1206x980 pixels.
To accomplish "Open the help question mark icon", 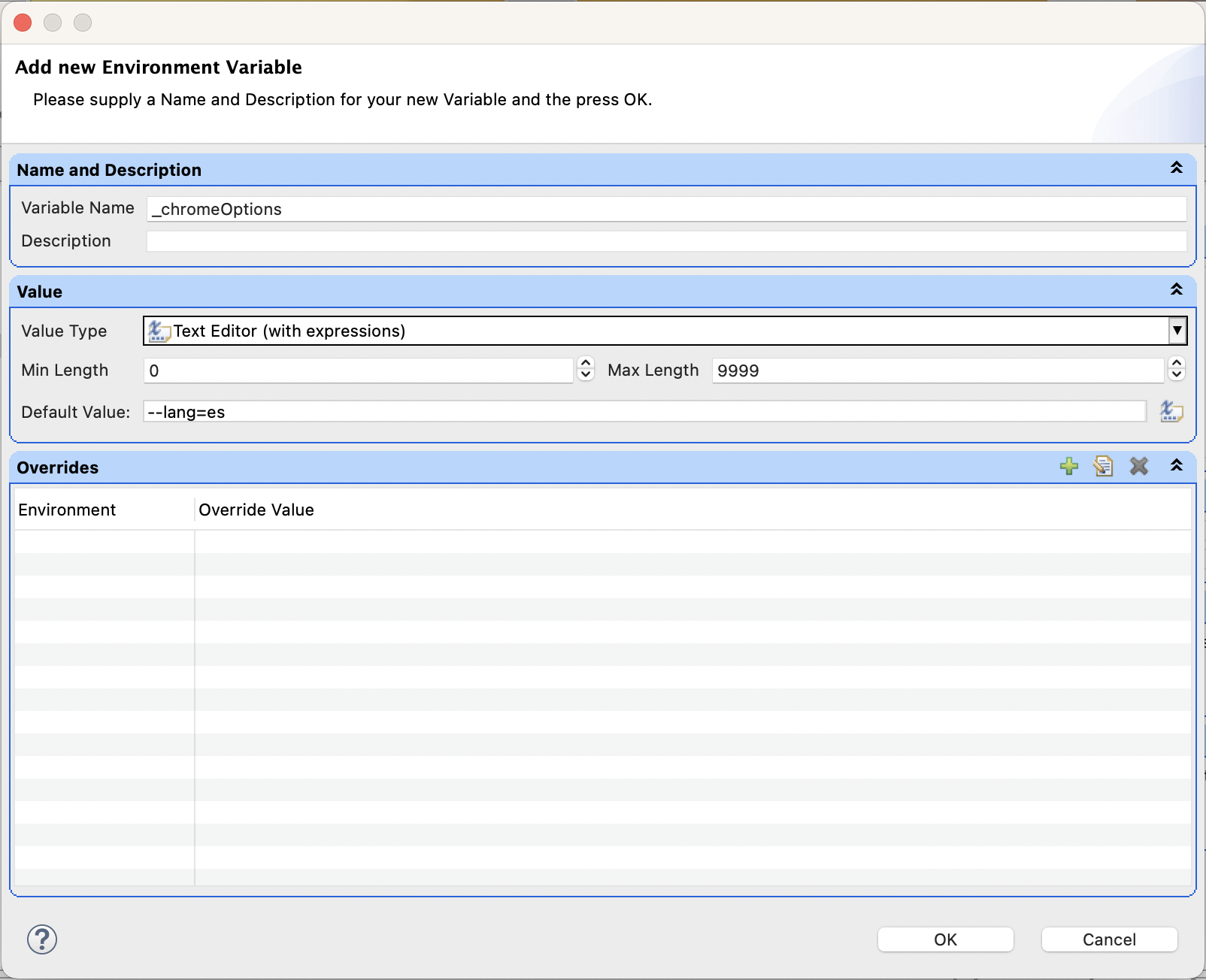I will pos(42,939).
